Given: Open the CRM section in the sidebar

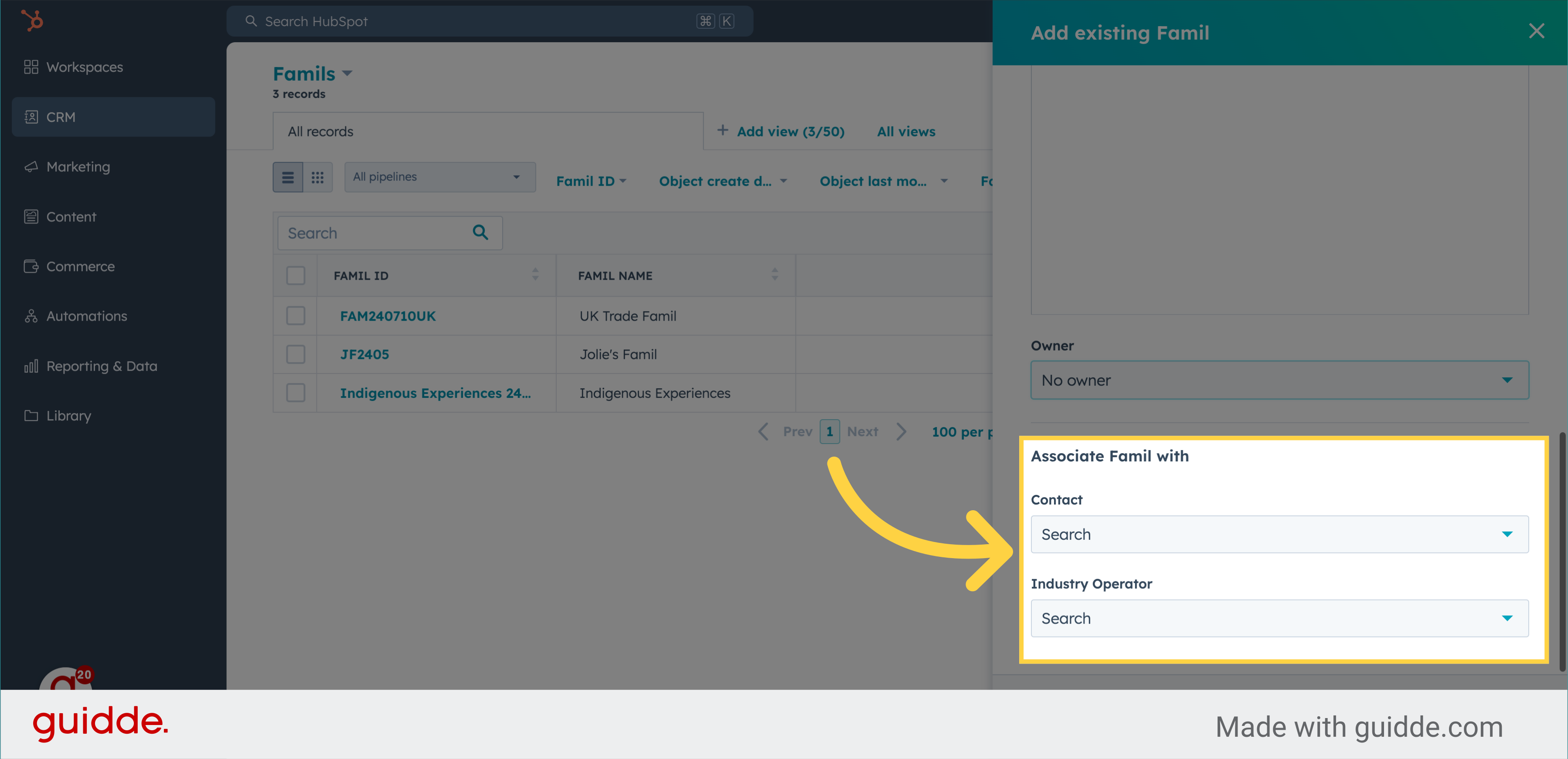Looking at the screenshot, I should pyautogui.click(x=61, y=117).
